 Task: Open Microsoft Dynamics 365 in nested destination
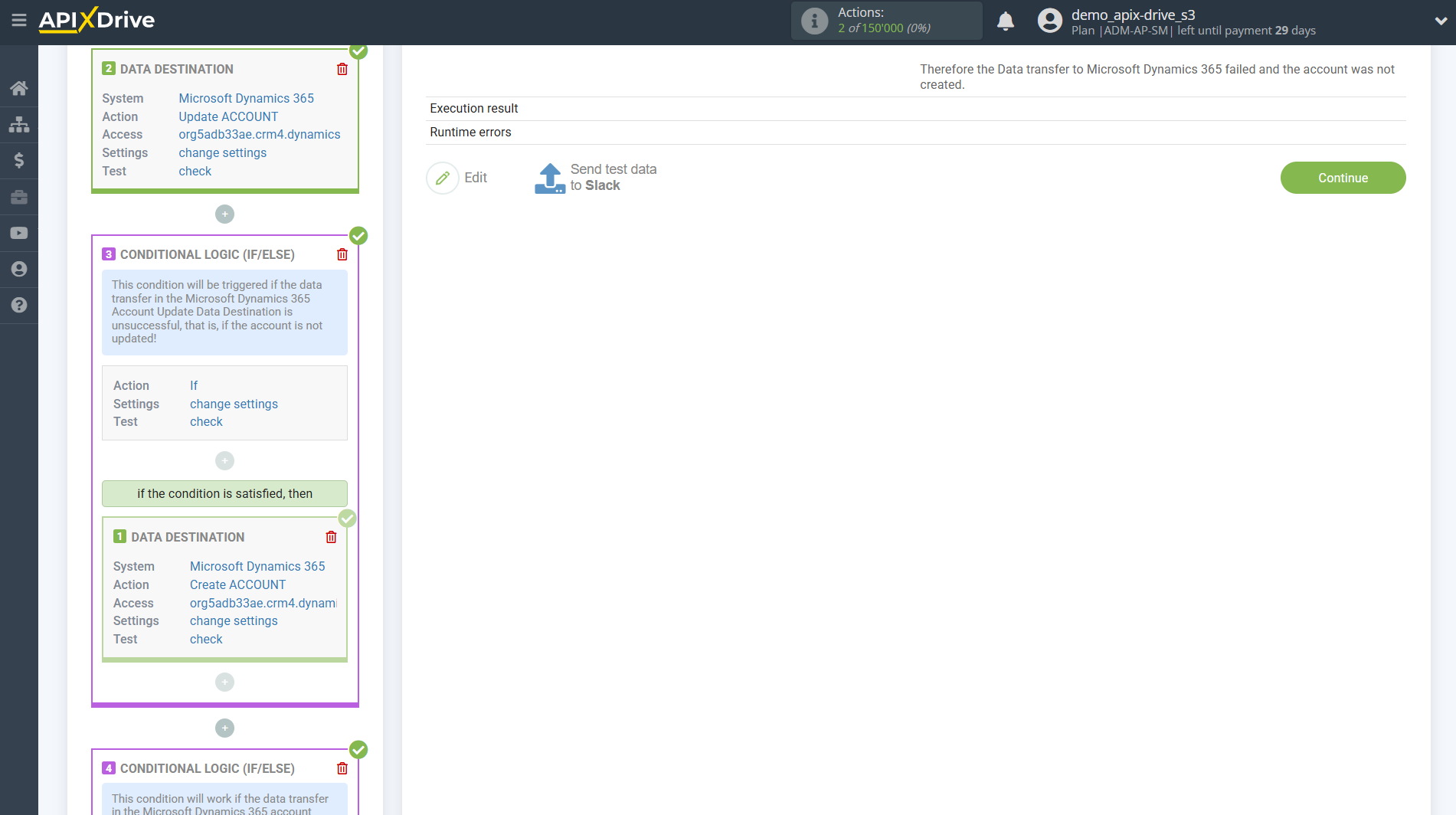257,566
